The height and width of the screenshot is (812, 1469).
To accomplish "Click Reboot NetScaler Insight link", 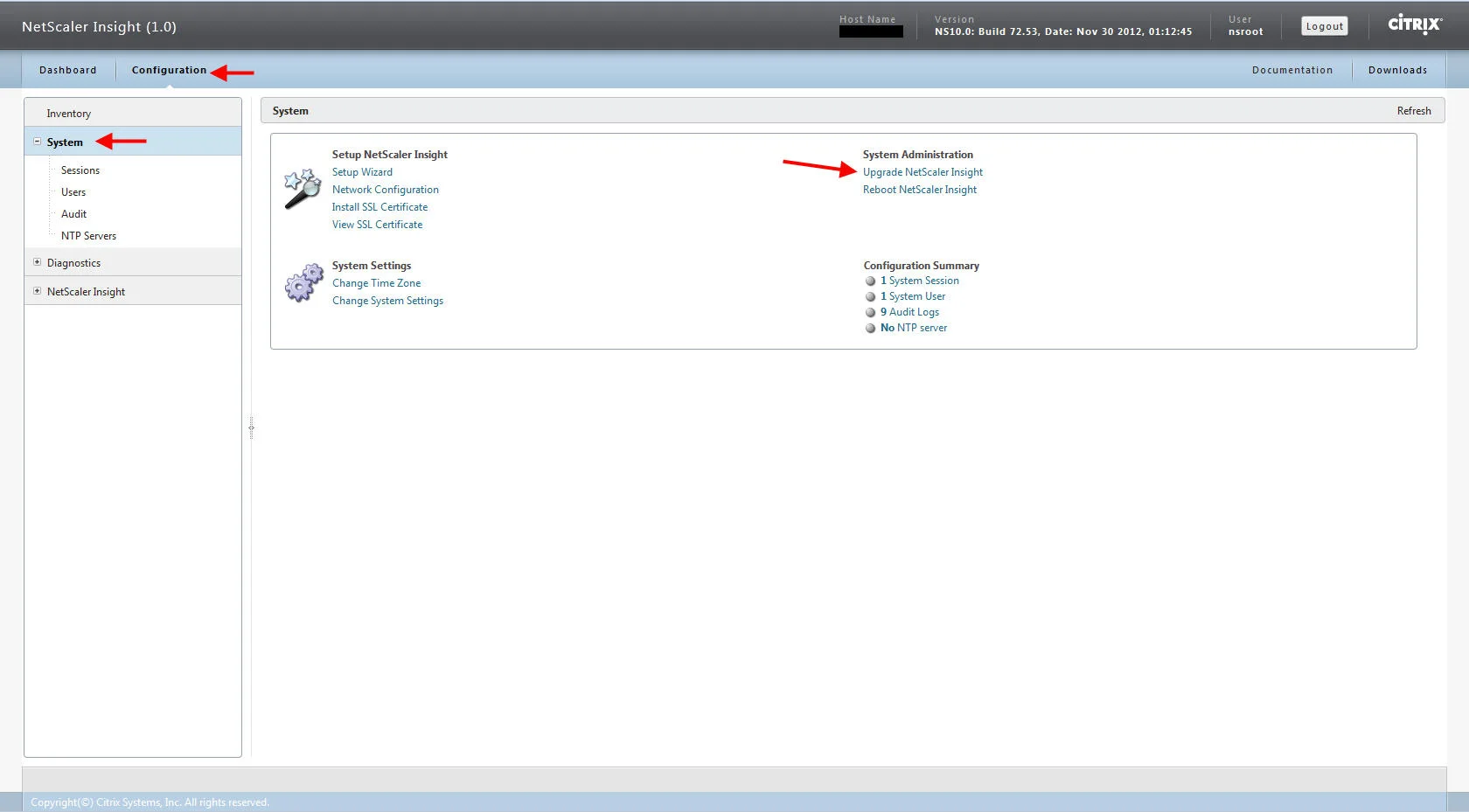I will (920, 190).
